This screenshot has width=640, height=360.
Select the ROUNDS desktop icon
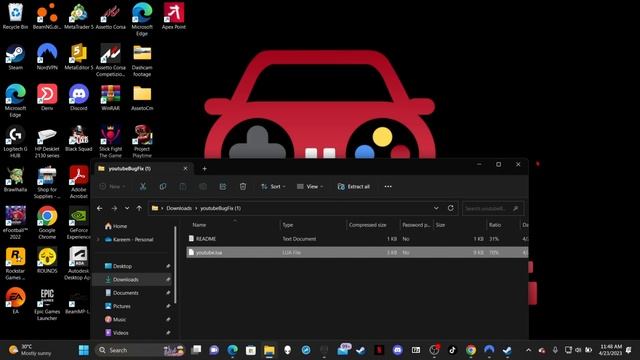[x=47, y=260]
